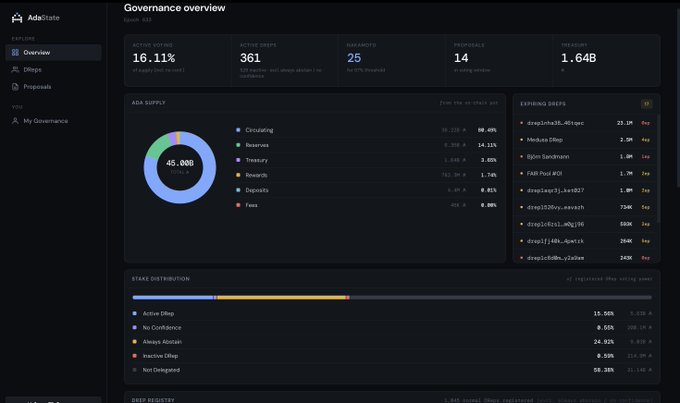
Task: Click the 58.38% Not Delegated value
Action: tap(604, 370)
